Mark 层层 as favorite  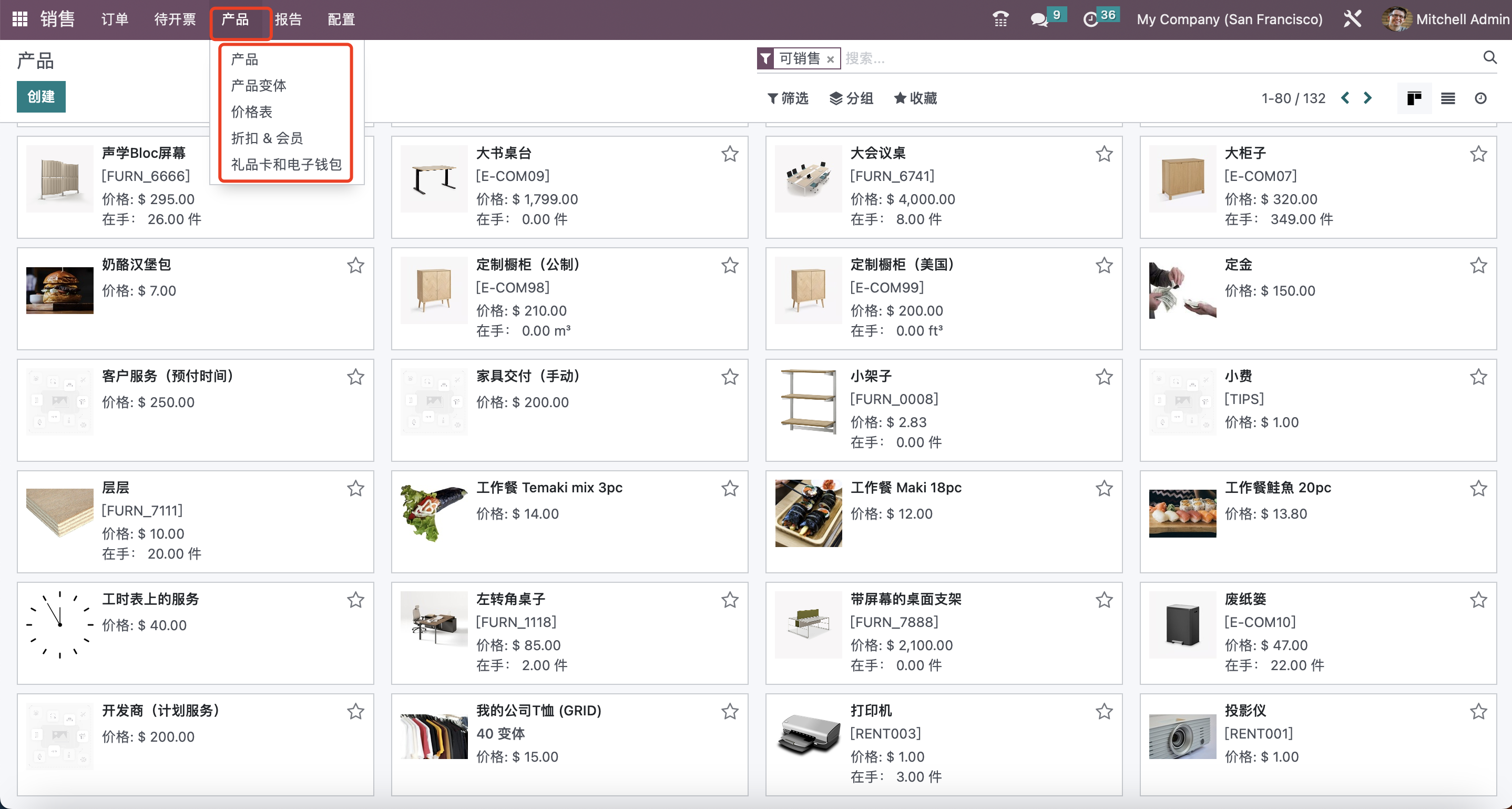pyautogui.click(x=355, y=489)
